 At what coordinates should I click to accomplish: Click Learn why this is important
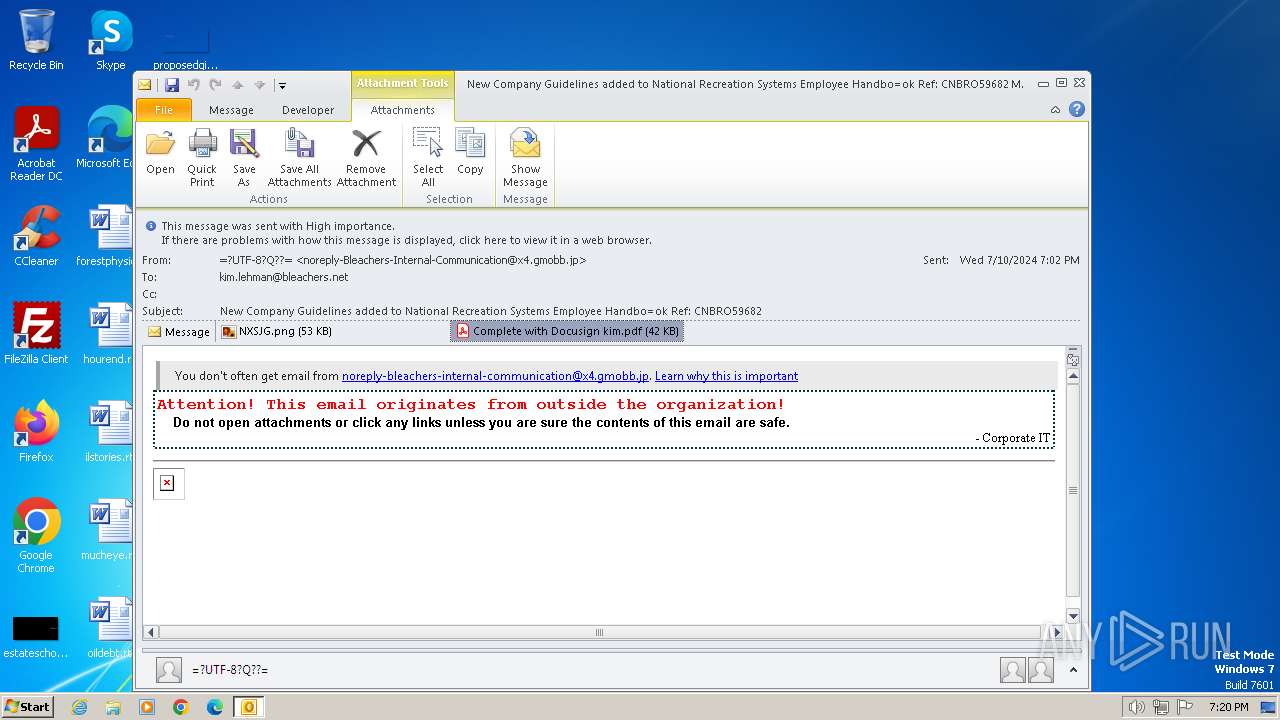(726, 376)
